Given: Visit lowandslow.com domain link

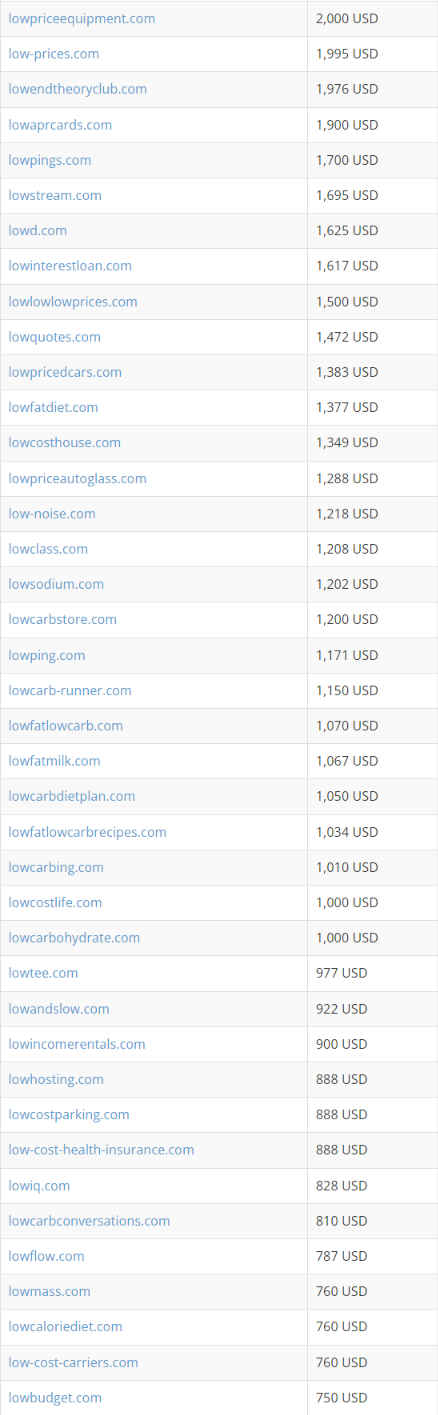Looking at the screenshot, I should [x=59, y=1009].
